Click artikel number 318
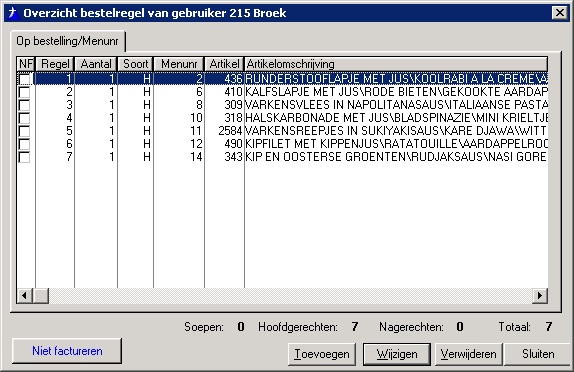The width and height of the screenshot is (574, 372). [234, 118]
